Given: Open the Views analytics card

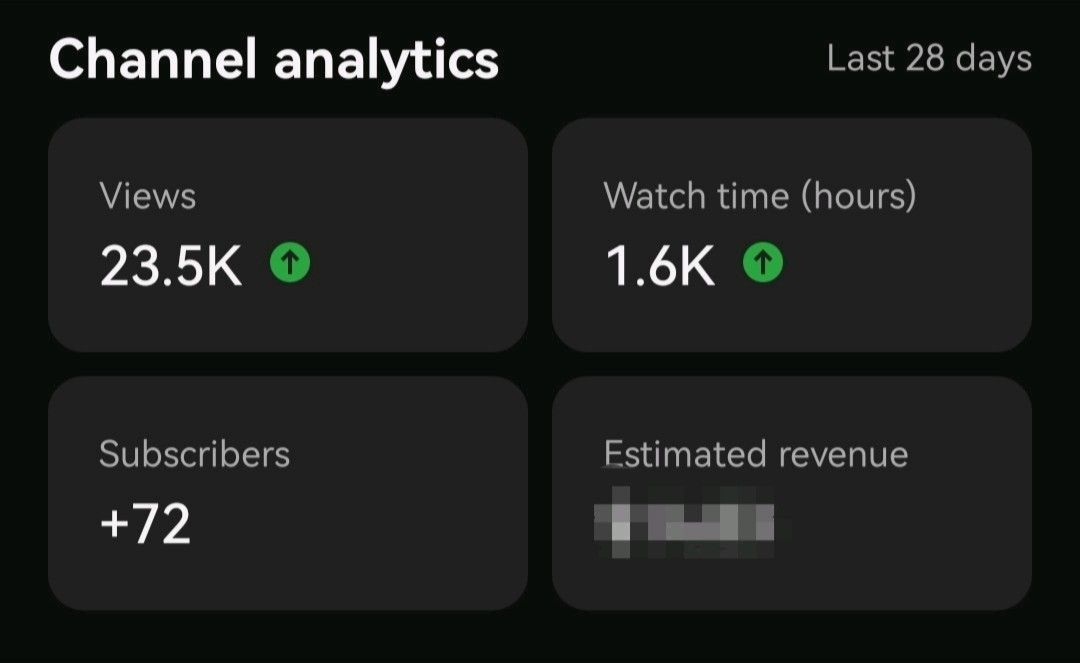Looking at the screenshot, I should tap(288, 235).
